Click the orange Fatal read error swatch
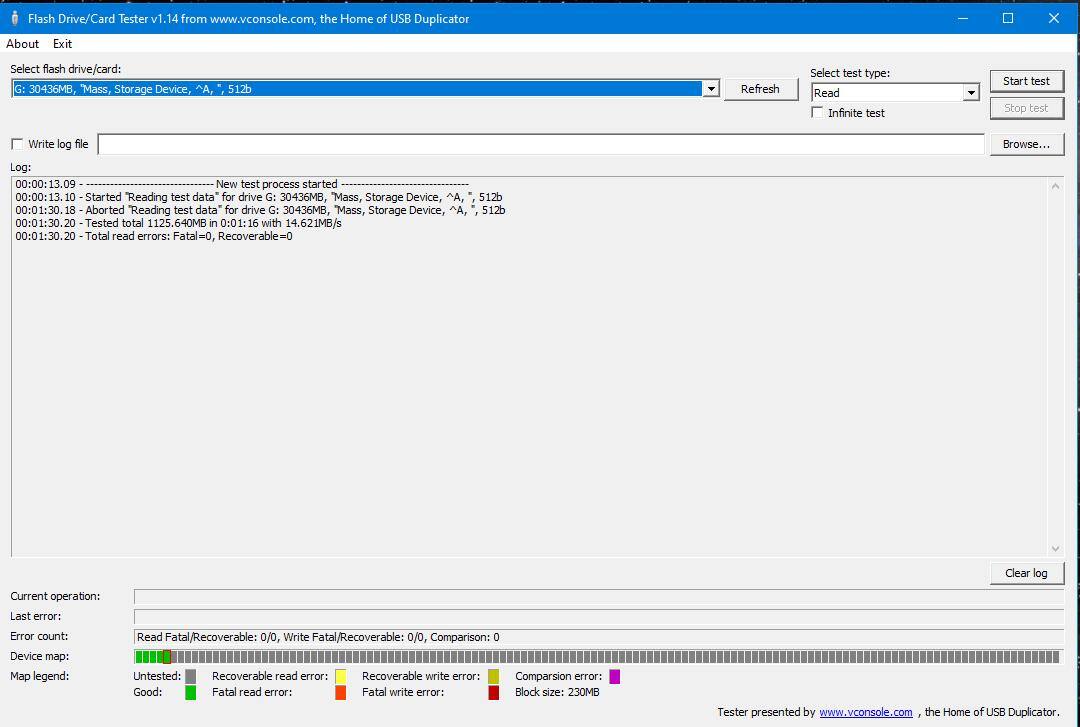Screen dimensions: 1080x727 coord(341,693)
